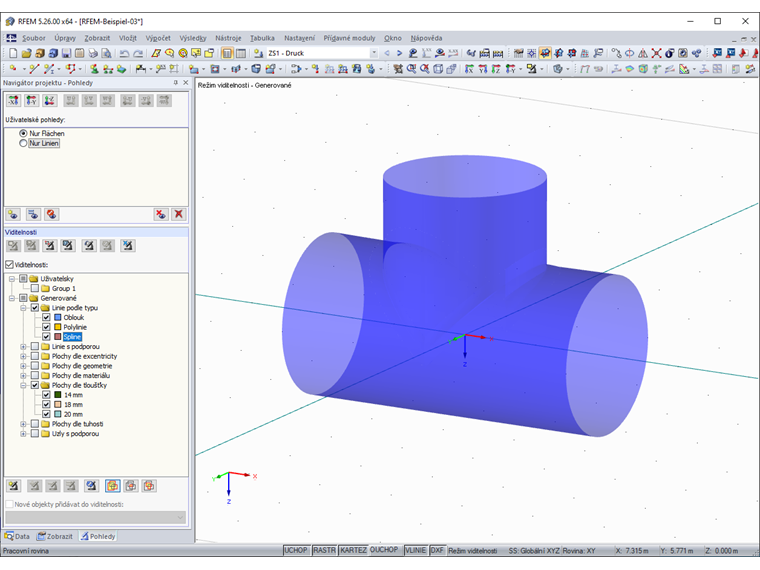Open a file using the folder icon
This screenshot has height=570, width=760.
[x=26, y=53]
